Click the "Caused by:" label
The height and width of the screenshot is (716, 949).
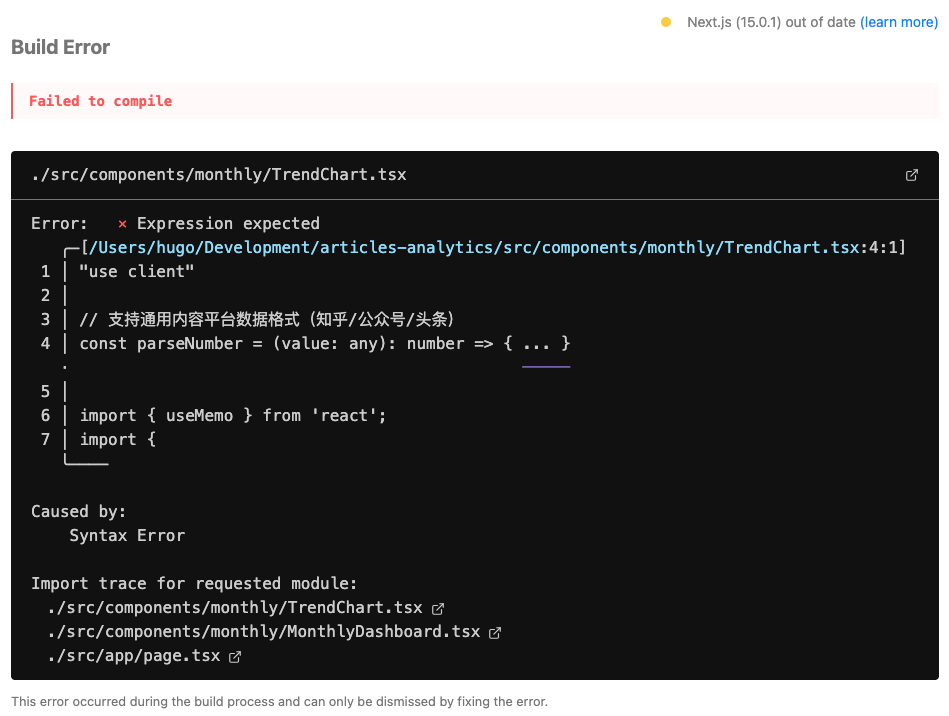79,512
